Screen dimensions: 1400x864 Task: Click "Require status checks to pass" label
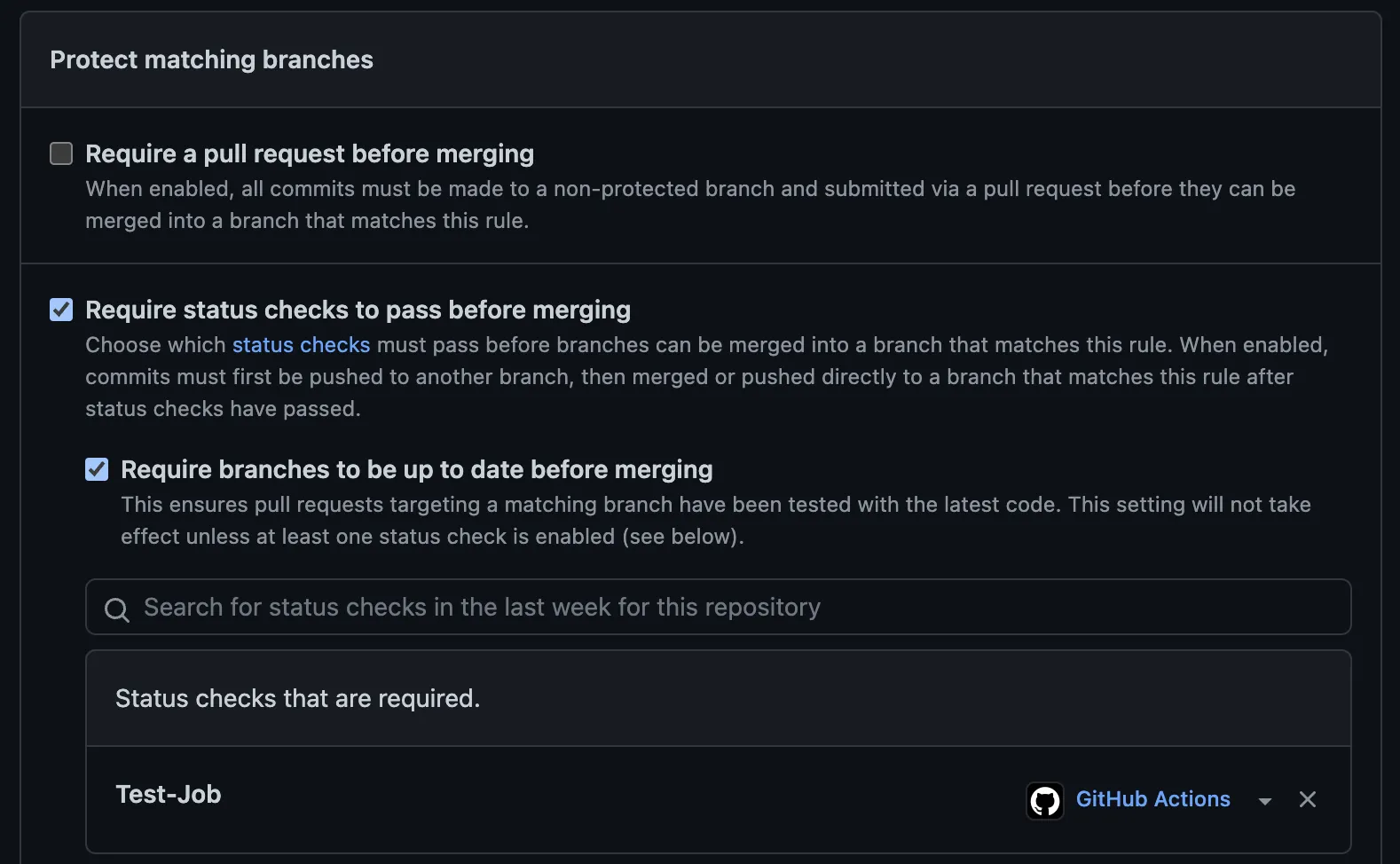[x=358, y=310]
